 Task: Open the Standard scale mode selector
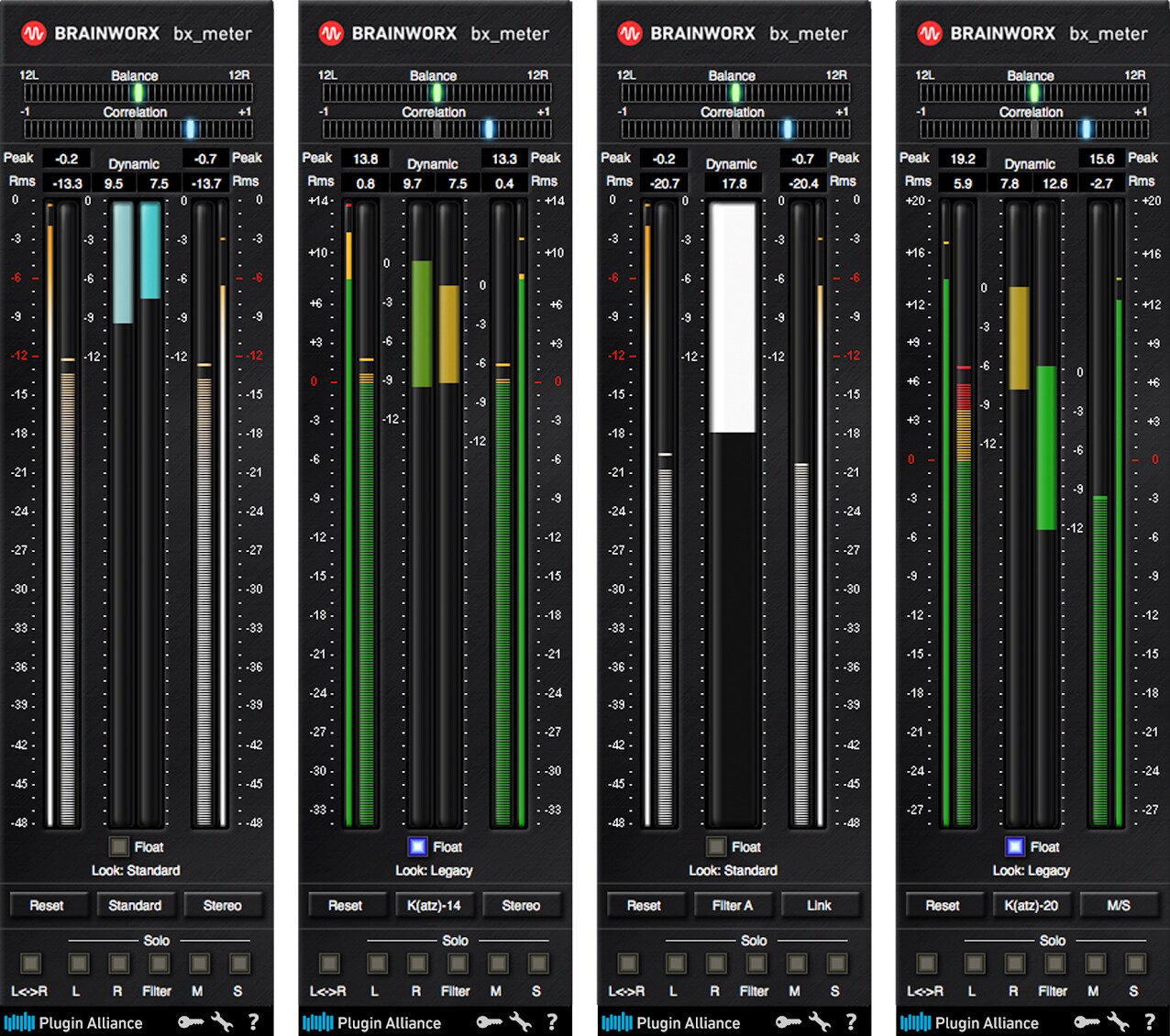coord(135,905)
